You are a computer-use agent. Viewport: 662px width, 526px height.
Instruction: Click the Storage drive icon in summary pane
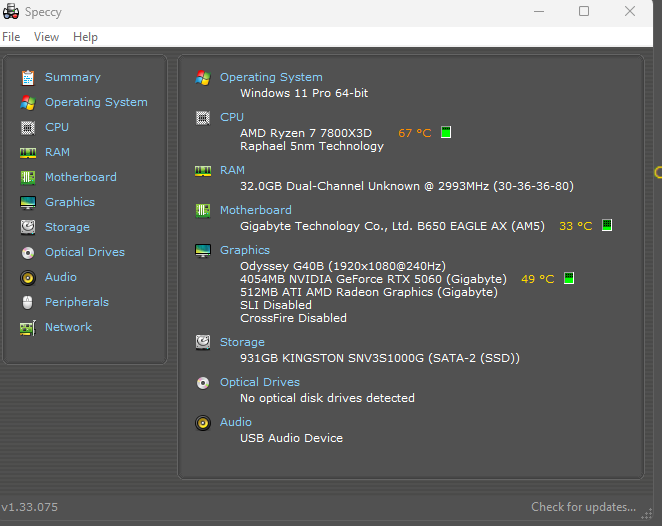coord(203,342)
